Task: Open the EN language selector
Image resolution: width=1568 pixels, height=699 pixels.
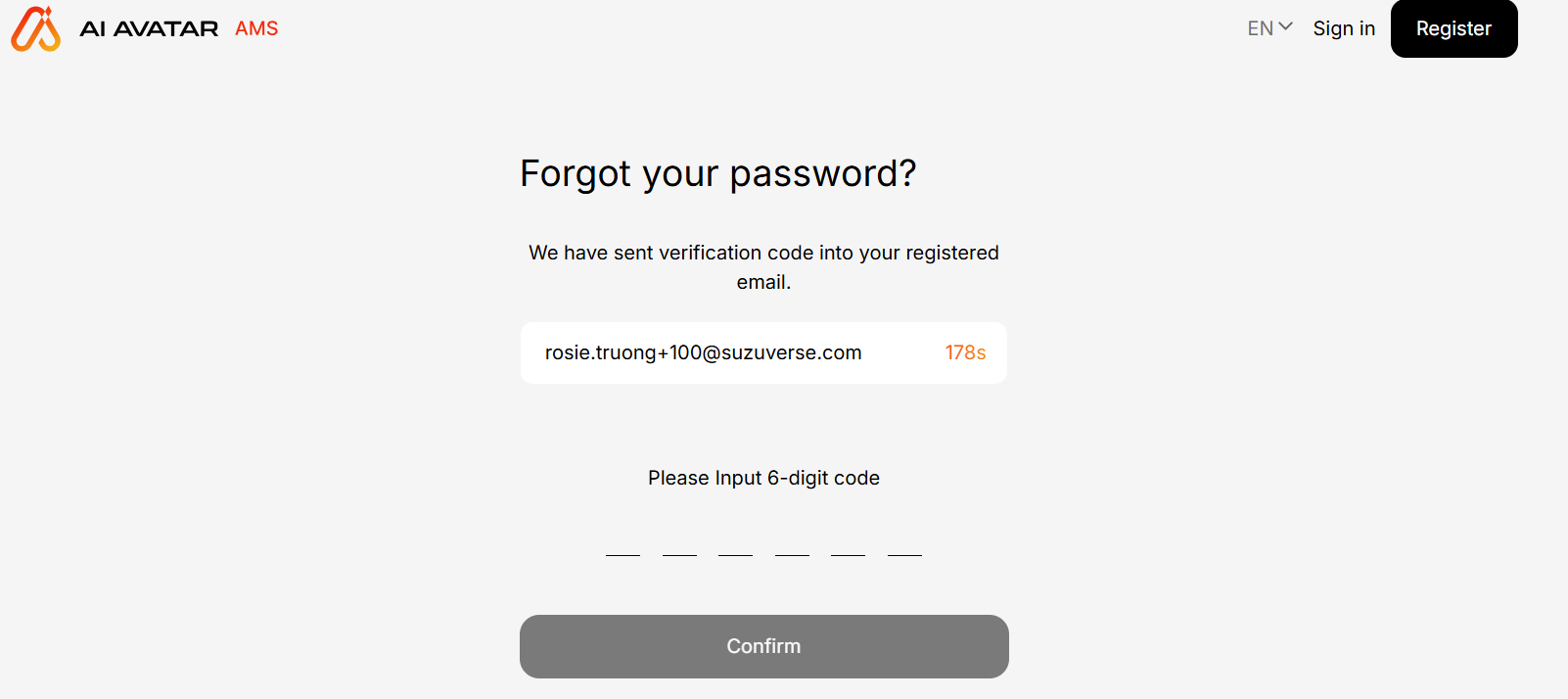Action: click(x=1261, y=28)
